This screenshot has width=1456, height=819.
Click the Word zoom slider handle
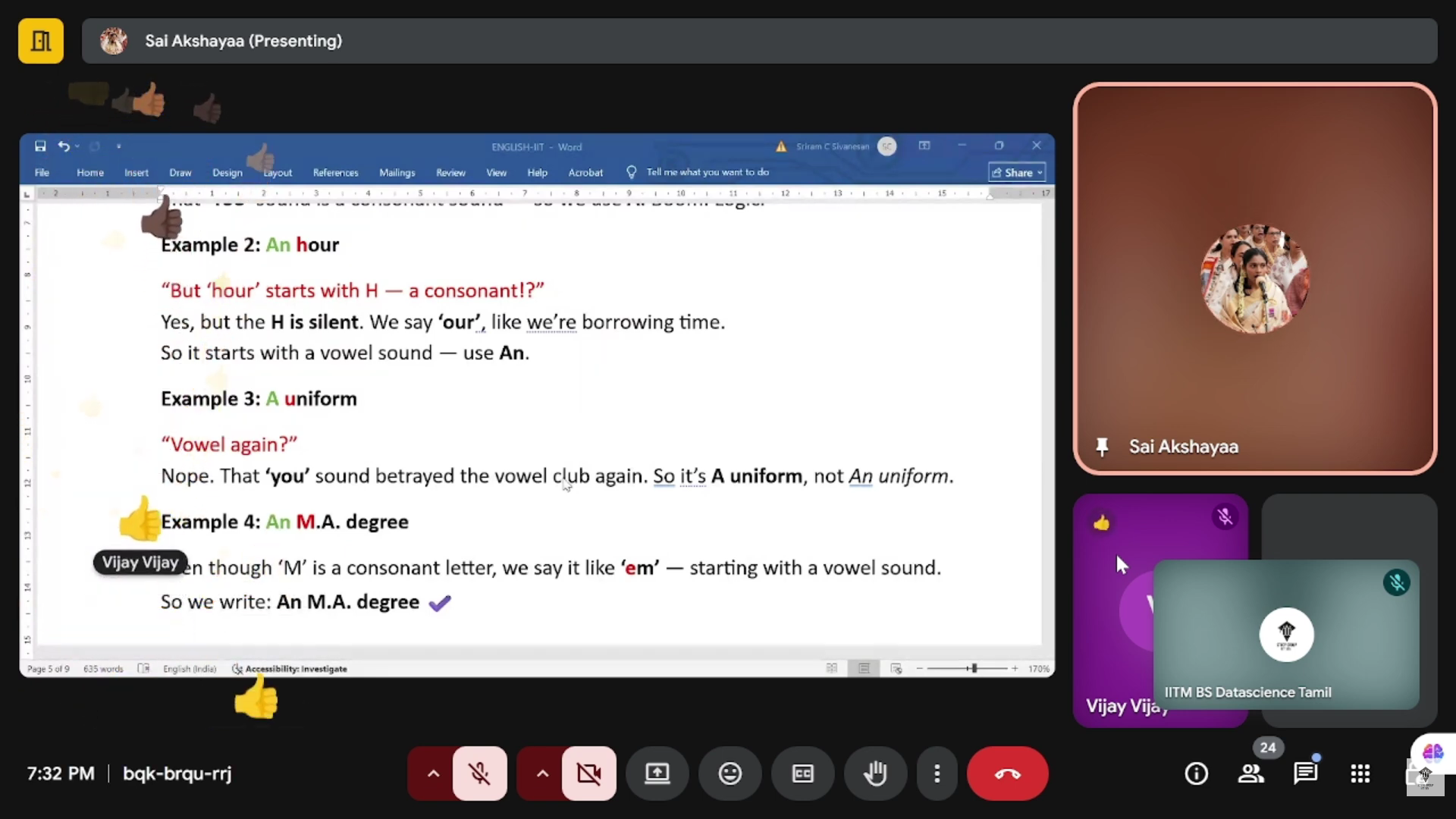(974, 668)
